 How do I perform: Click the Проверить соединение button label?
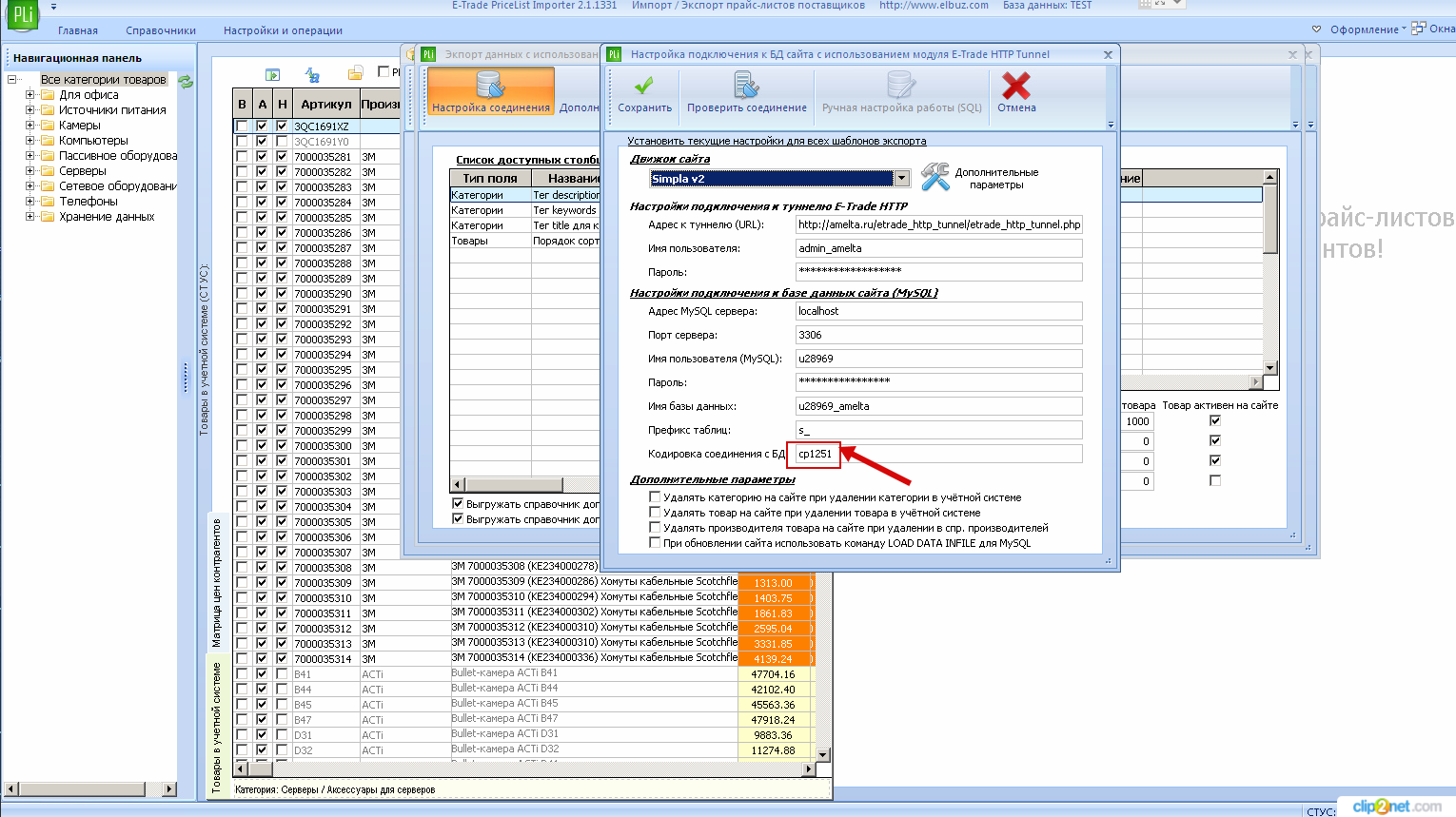pos(747,108)
